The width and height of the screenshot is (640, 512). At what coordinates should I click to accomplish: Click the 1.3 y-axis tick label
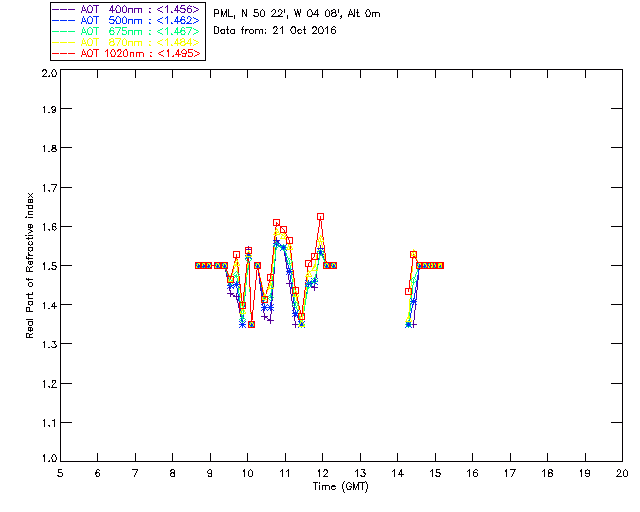(49, 345)
